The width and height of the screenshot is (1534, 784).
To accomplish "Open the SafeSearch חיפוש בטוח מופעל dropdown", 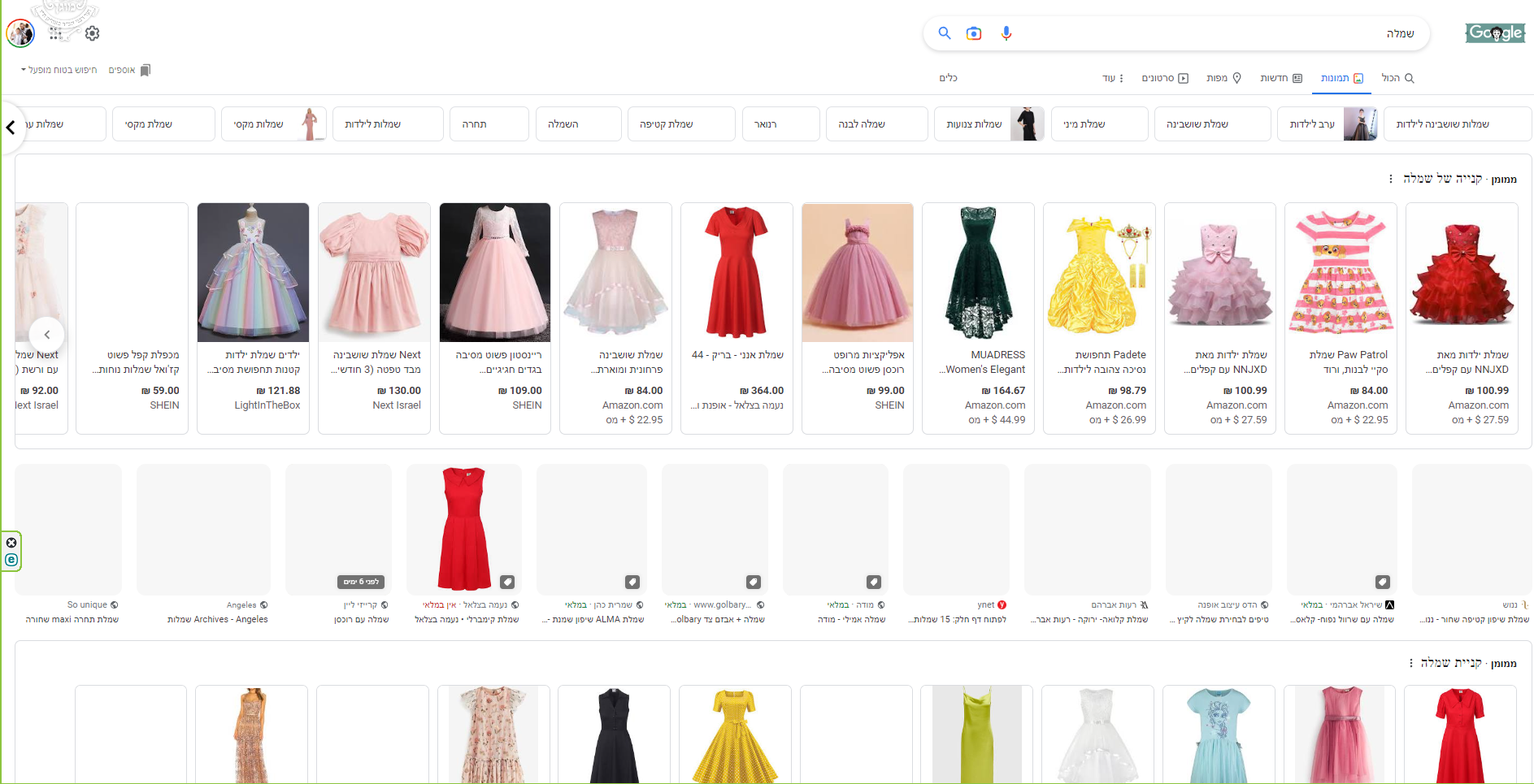I will pyautogui.click(x=59, y=70).
